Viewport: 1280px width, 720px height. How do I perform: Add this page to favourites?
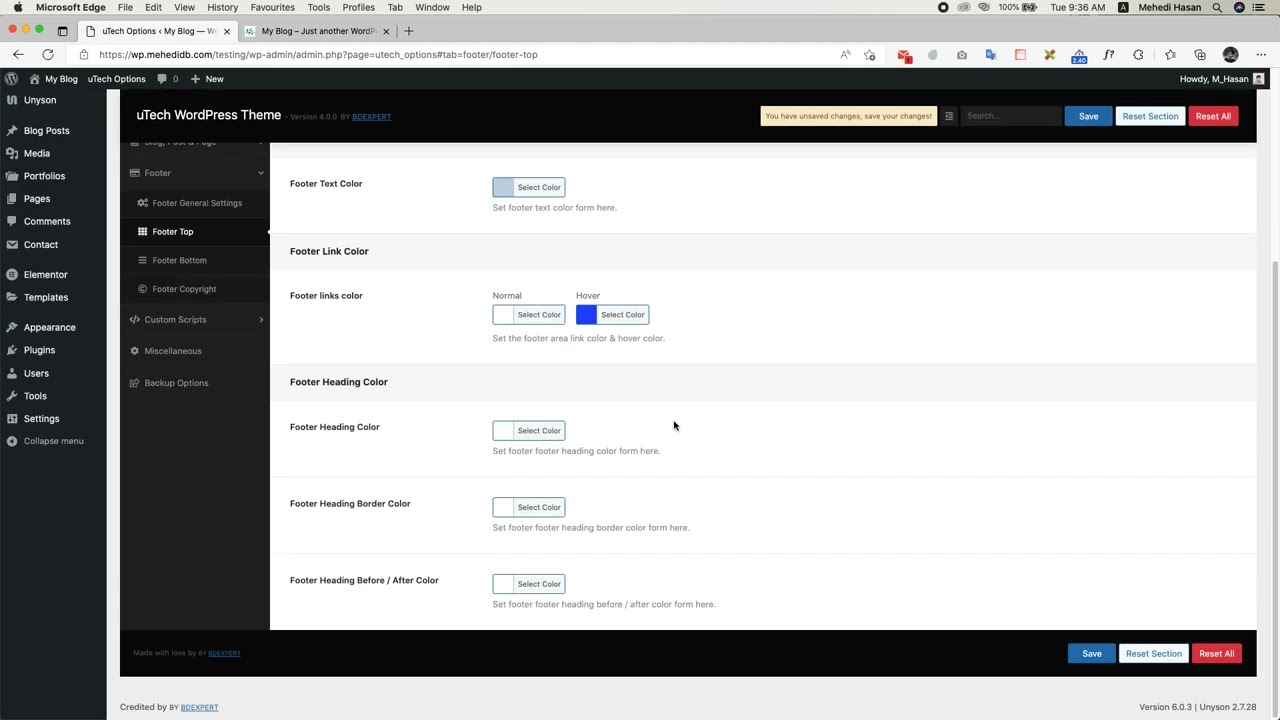pyautogui.click(x=870, y=55)
